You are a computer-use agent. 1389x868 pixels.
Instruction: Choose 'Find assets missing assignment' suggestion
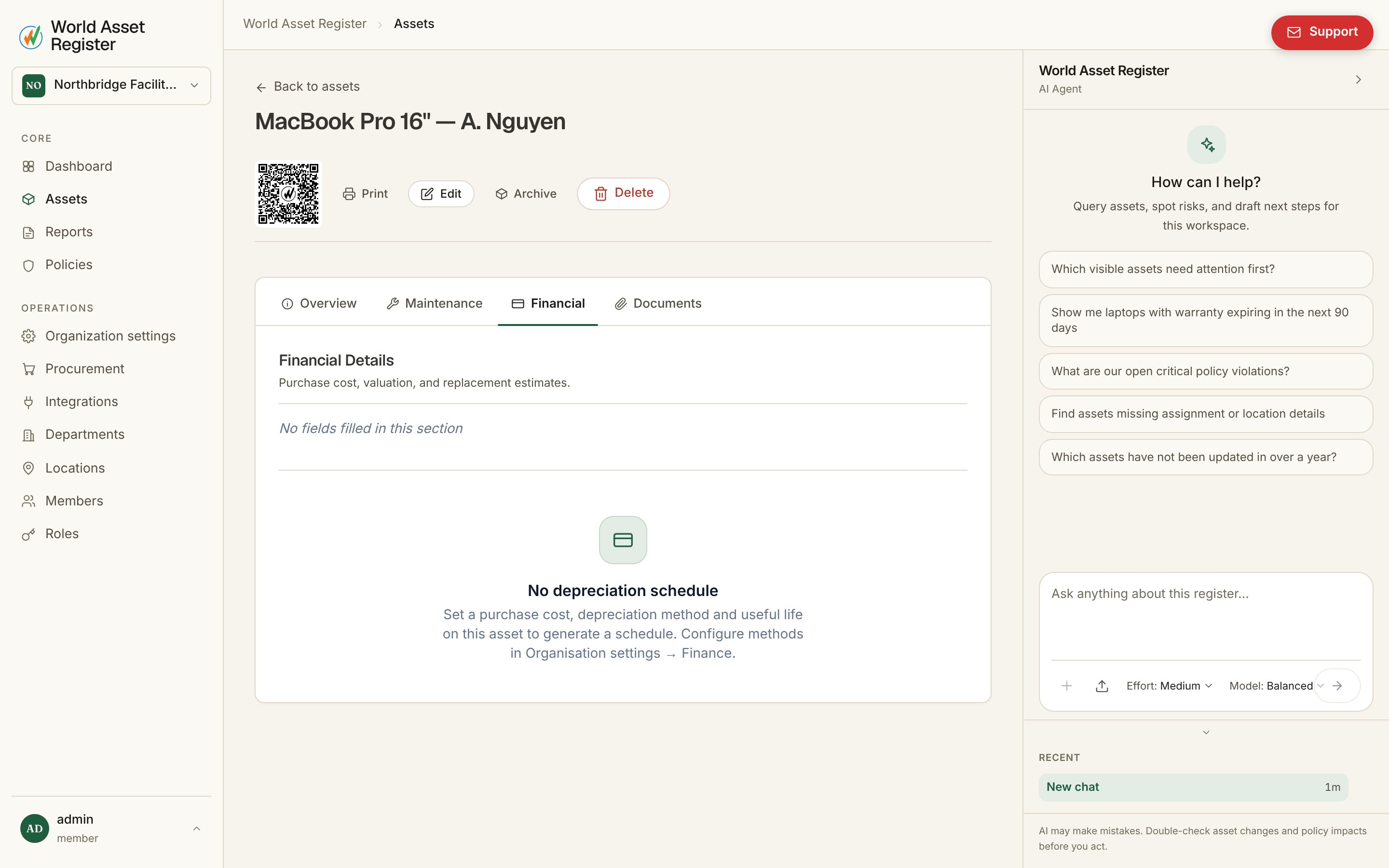1206,414
